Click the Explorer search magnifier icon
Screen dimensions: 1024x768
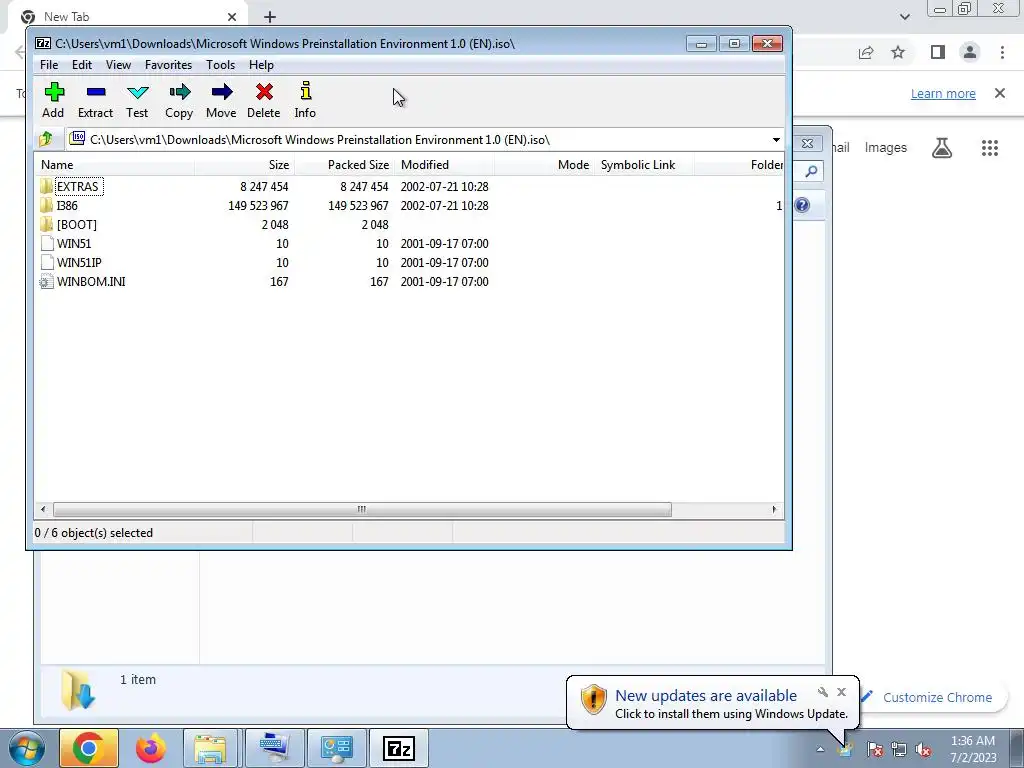pos(810,171)
